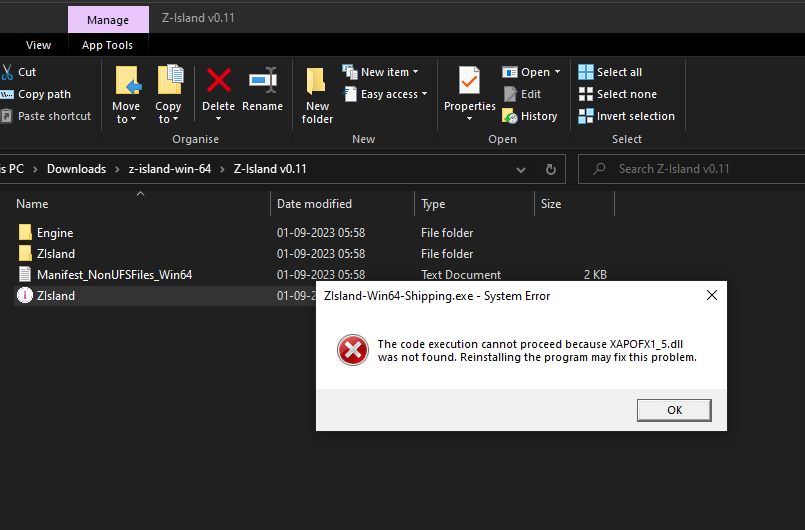Create a New folder
Screen dimensions: 805x530
pyautogui.click(x=317, y=96)
